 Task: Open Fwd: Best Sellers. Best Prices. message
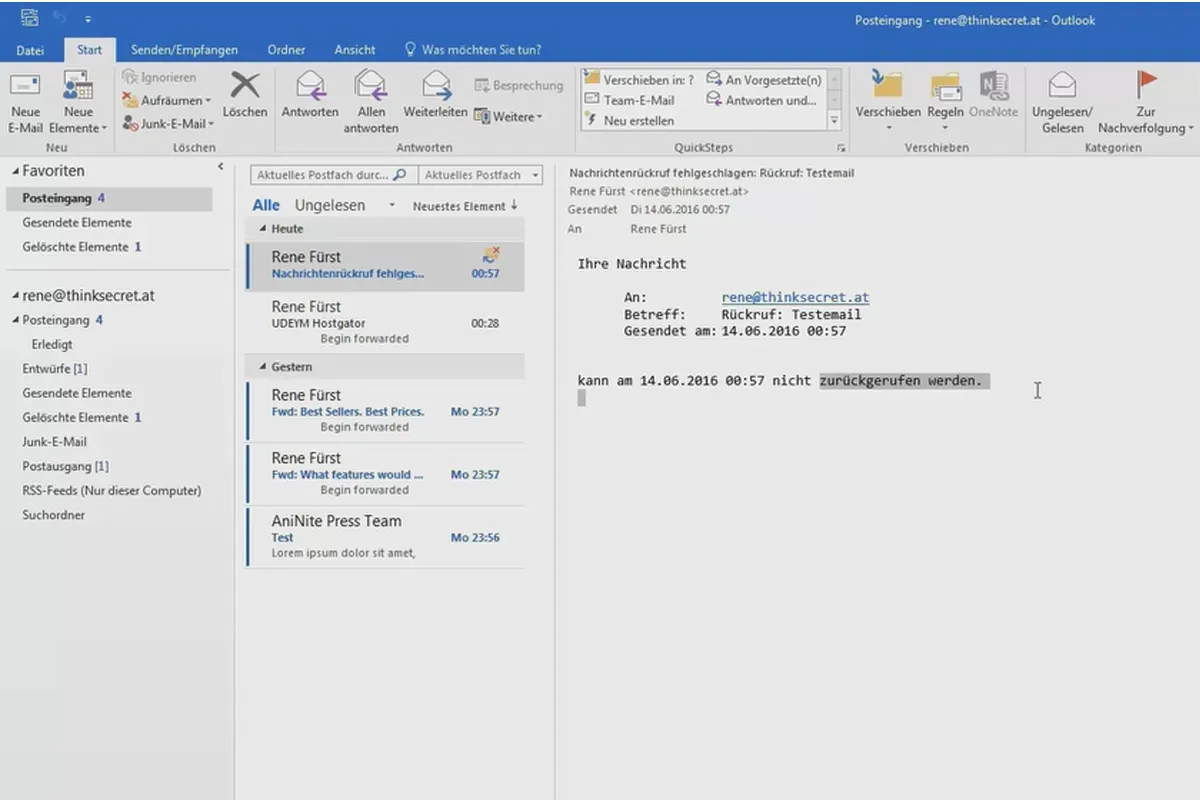click(x=385, y=411)
